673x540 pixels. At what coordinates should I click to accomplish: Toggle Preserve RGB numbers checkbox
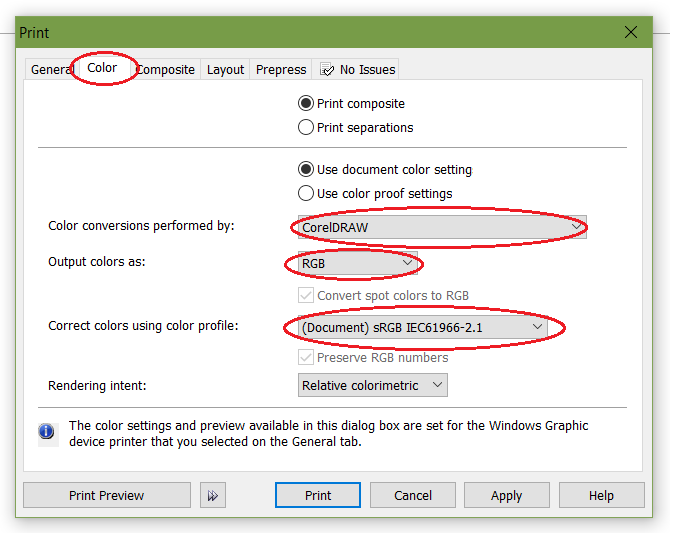coord(306,357)
